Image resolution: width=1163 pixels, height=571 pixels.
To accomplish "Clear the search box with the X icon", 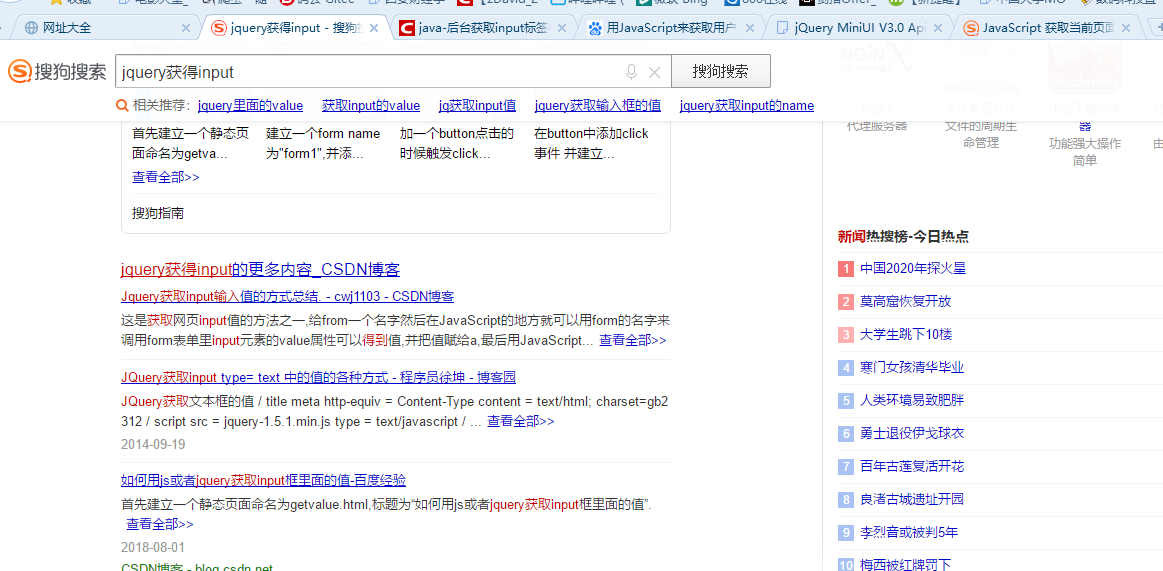I will (x=654, y=72).
